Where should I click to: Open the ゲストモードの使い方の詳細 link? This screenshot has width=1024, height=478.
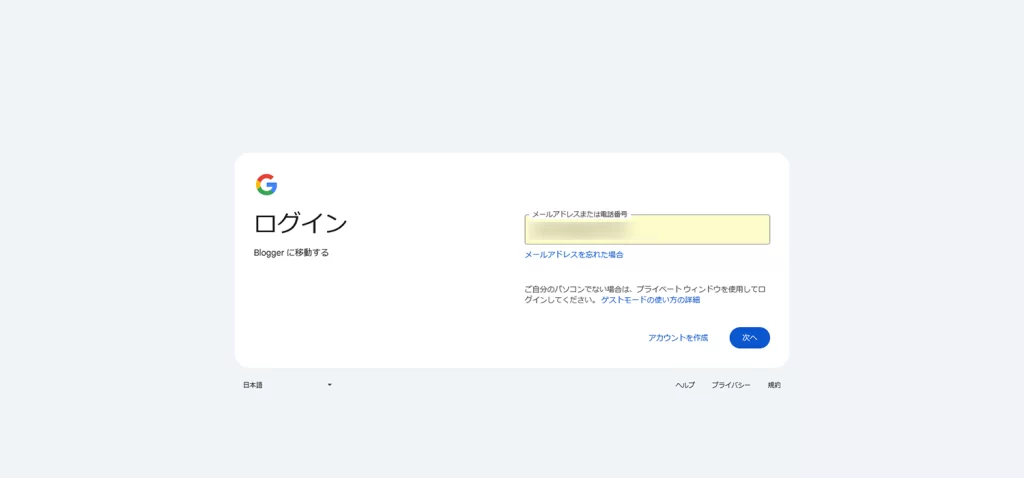650,300
